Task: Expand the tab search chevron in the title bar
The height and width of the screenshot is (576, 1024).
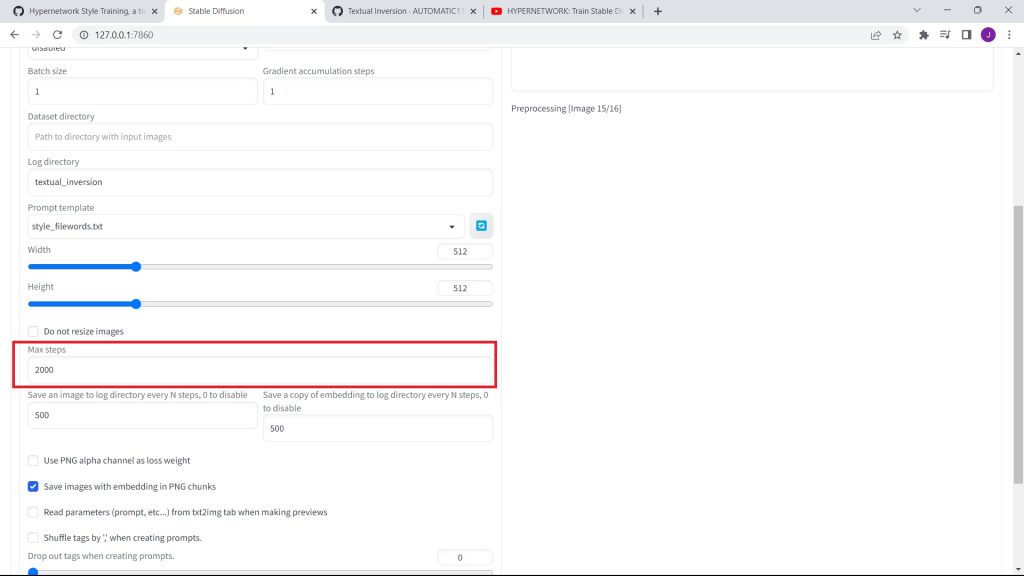Action: (x=919, y=11)
